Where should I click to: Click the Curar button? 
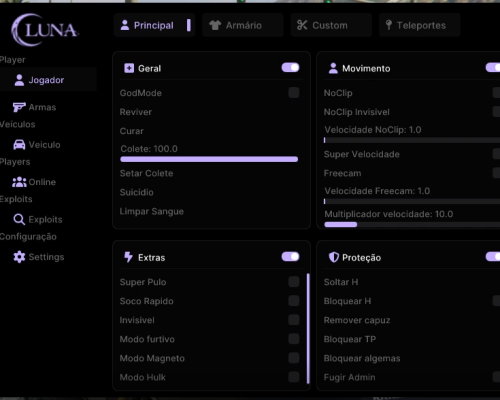point(132,131)
